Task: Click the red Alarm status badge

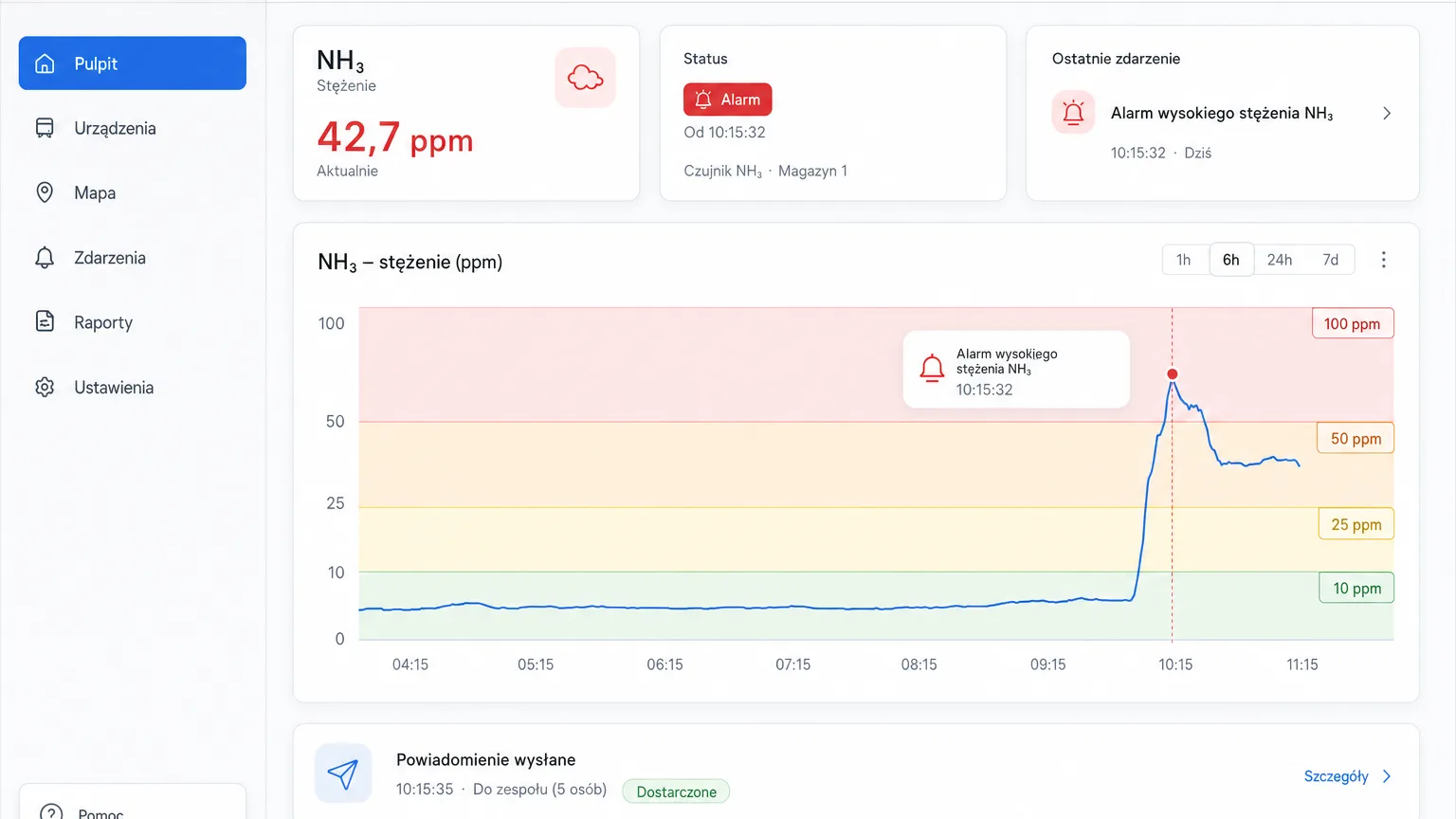Action: click(x=728, y=100)
